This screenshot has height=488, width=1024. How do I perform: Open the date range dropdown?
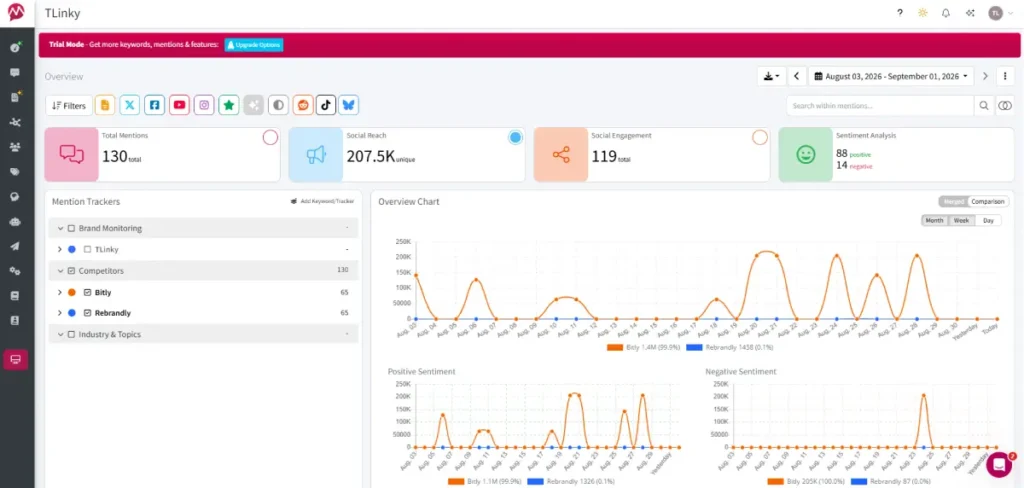891,76
